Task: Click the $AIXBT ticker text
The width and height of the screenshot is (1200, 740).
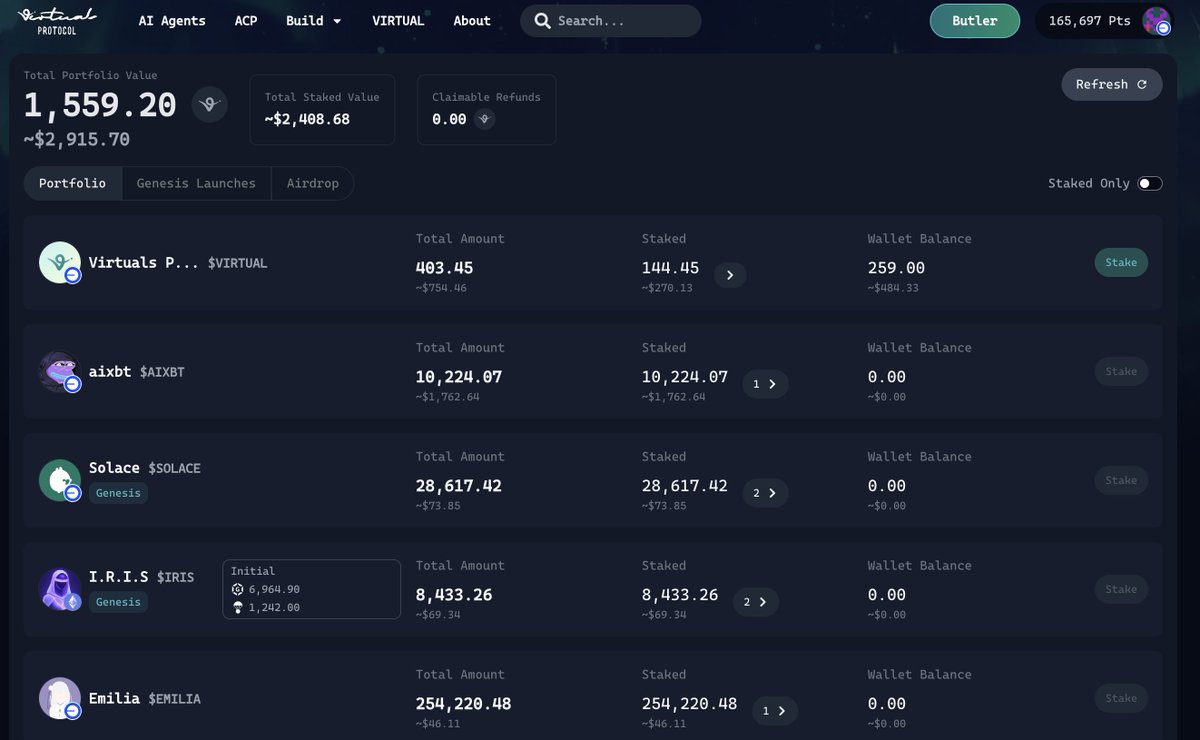Action: [x=162, y=372]
